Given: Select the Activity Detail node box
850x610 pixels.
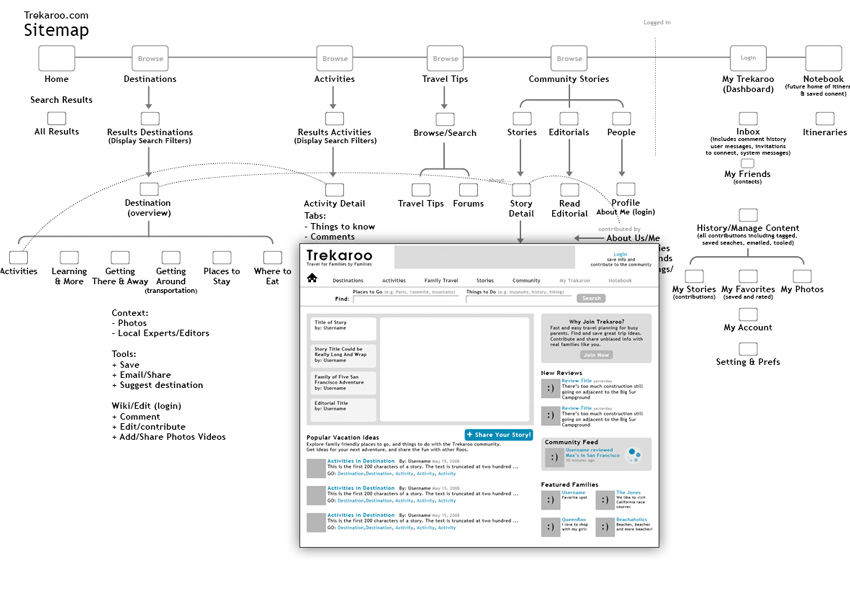Looking at the screenshot, I should [334, 190].
